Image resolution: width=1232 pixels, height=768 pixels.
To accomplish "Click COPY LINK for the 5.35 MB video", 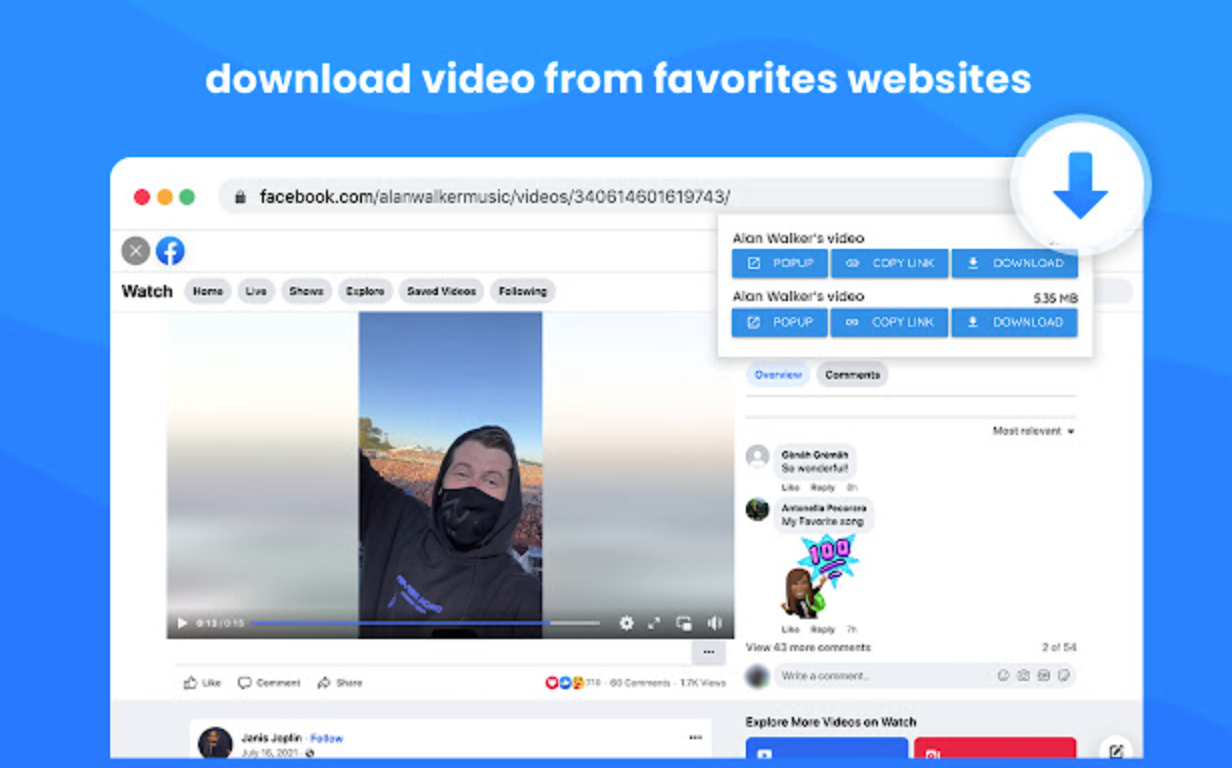I will click(x=889, y=322).
